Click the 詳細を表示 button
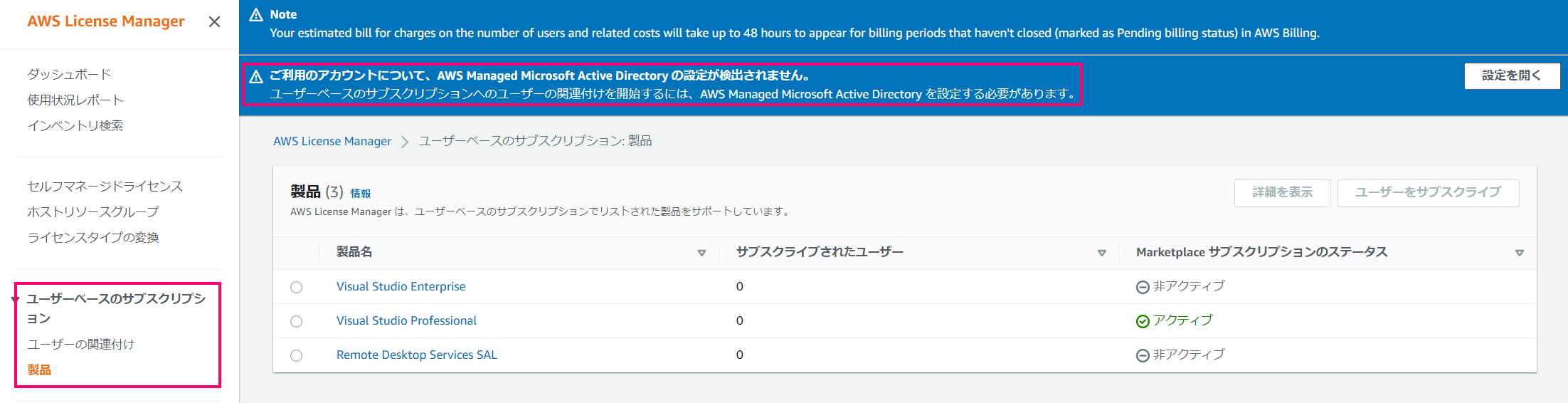1568x403 pixels. pos(1282,192)
